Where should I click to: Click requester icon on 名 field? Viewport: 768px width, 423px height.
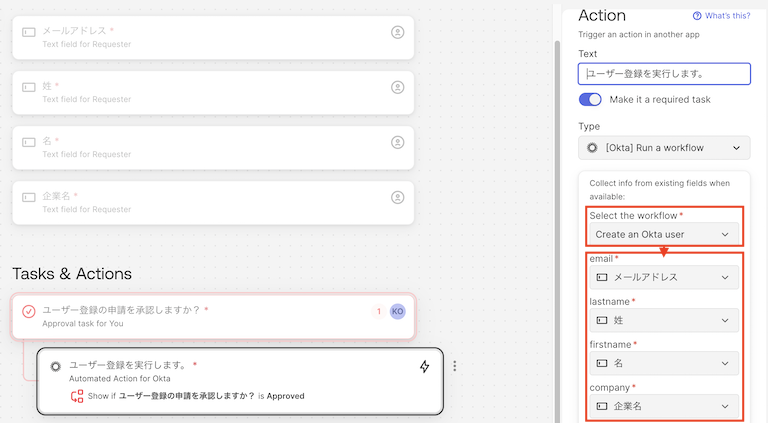point(397,142)
